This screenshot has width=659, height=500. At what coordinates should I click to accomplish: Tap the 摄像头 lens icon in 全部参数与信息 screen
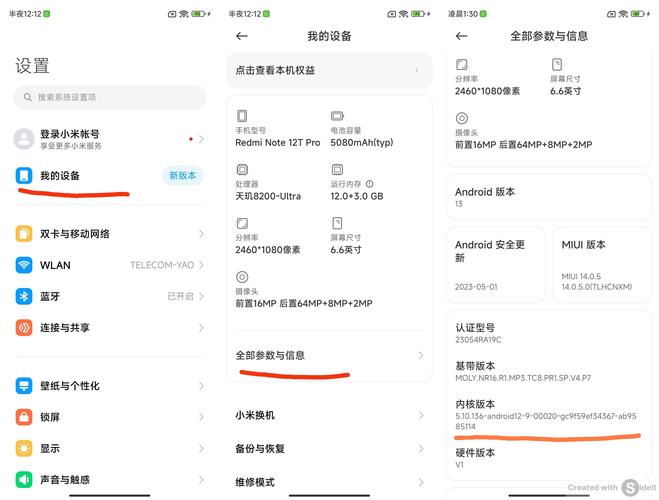[x=461, y=118]
